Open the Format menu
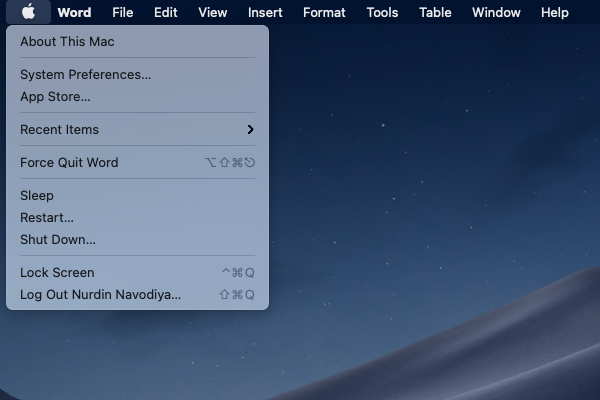The image size is (600, 400). [324, 12]
